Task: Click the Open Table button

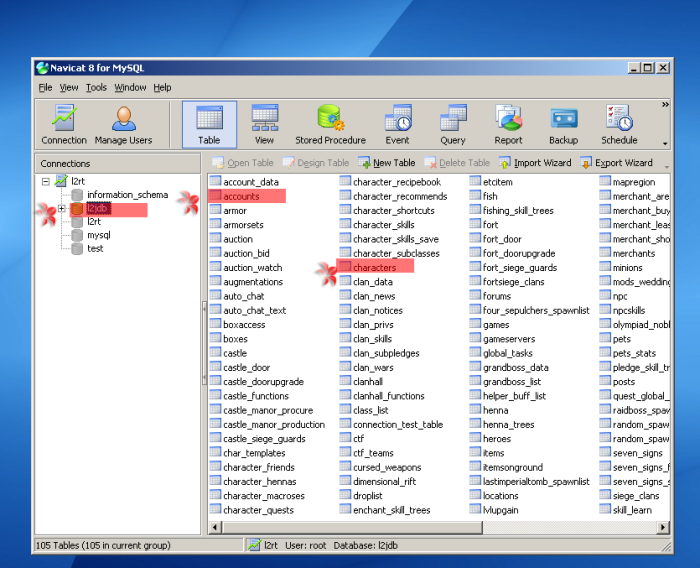Action: pos(243,163)
